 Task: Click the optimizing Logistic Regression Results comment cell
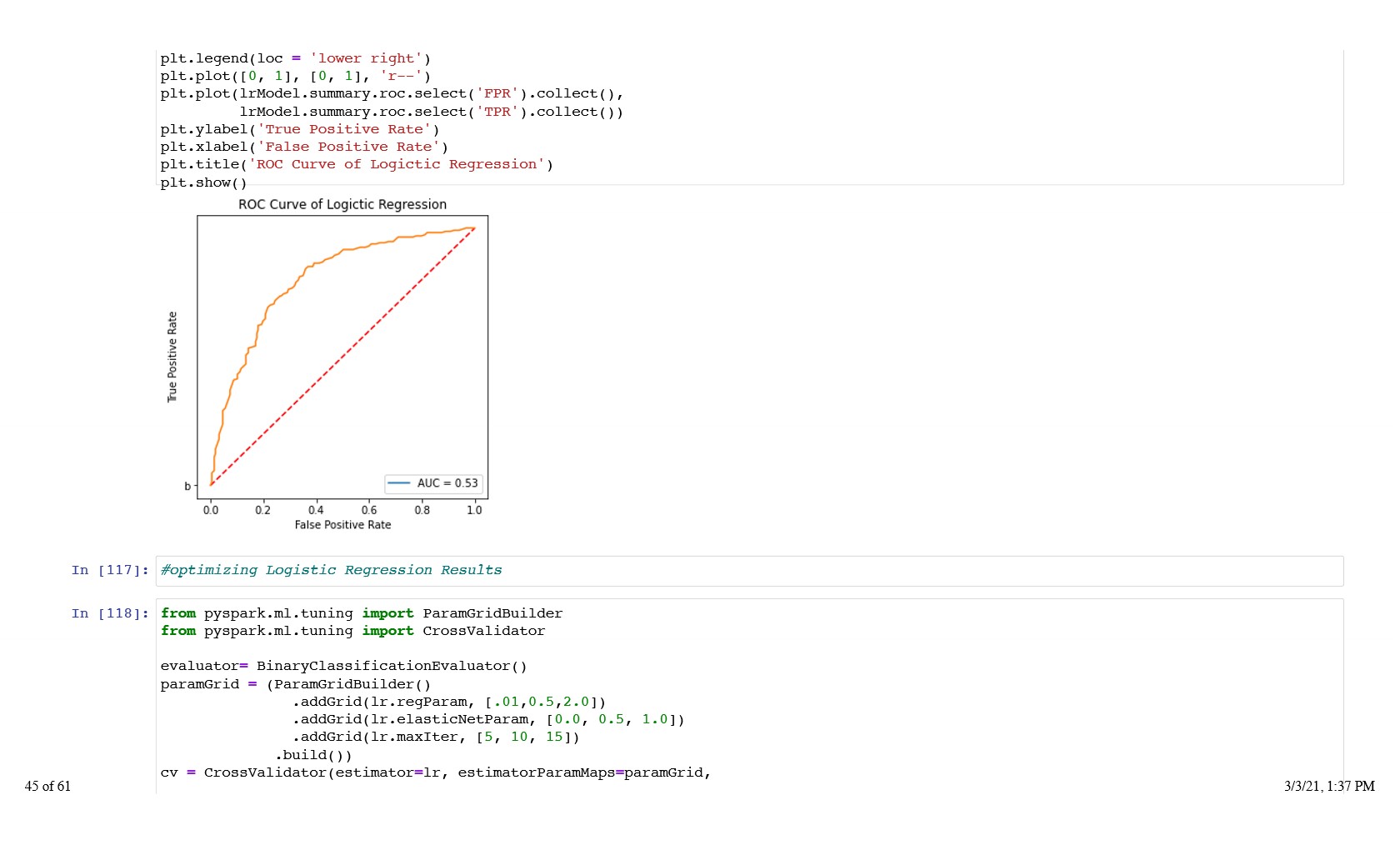pyautogui.click(x=331, y=571)
